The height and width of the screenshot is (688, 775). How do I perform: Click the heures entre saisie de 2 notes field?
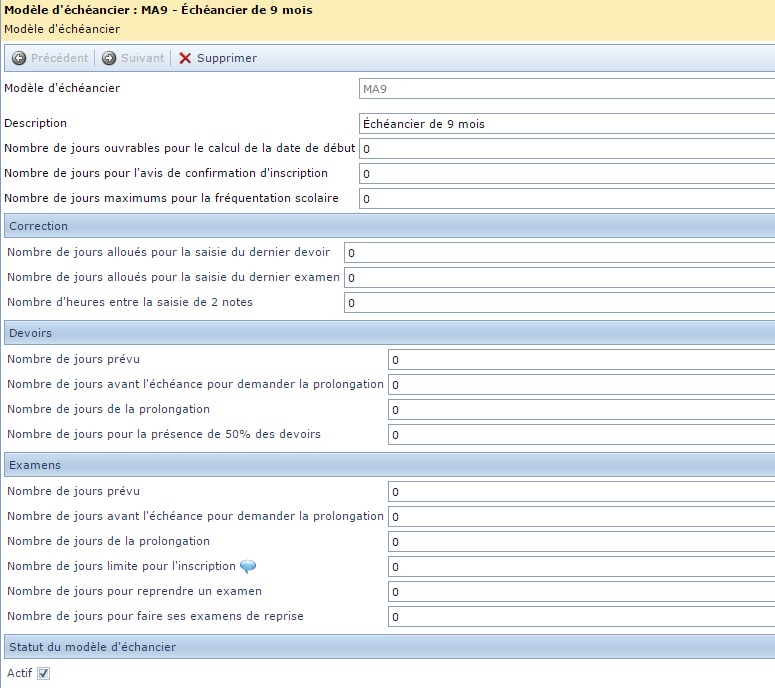pyautogui.click(x=559, y=303)
